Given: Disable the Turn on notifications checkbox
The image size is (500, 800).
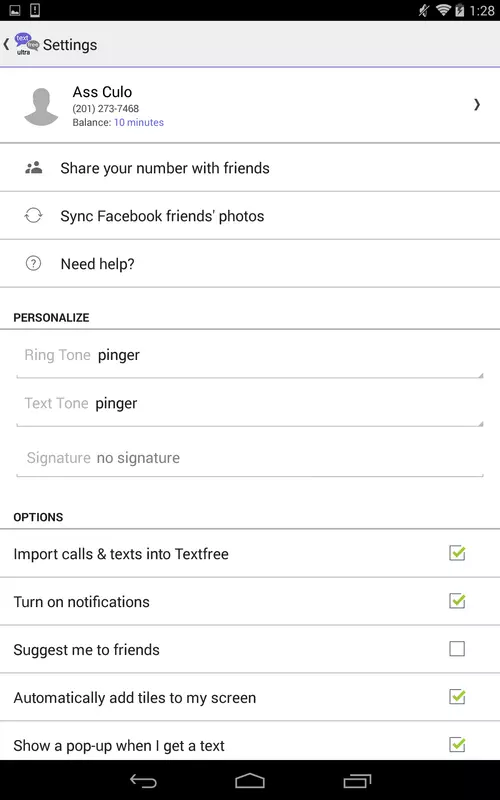Looking at the screenshot, I should (457, 601).
